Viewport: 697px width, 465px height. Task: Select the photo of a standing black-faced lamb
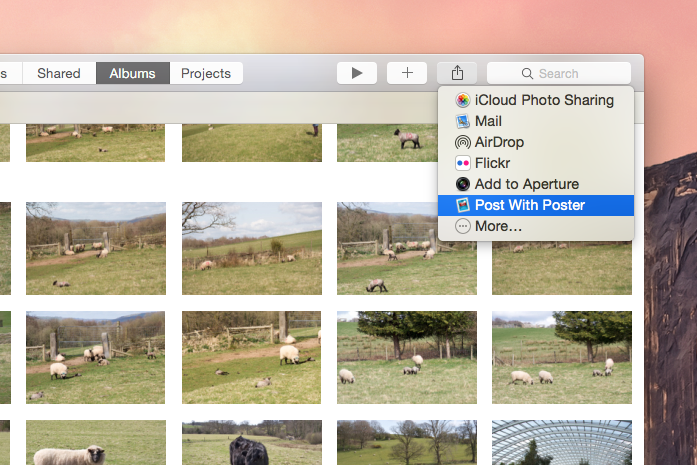click(387, 143)
